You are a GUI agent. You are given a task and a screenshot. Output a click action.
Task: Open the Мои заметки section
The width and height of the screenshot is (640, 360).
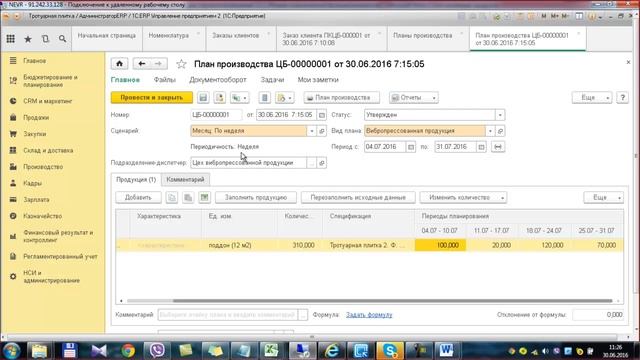(318, 80)
